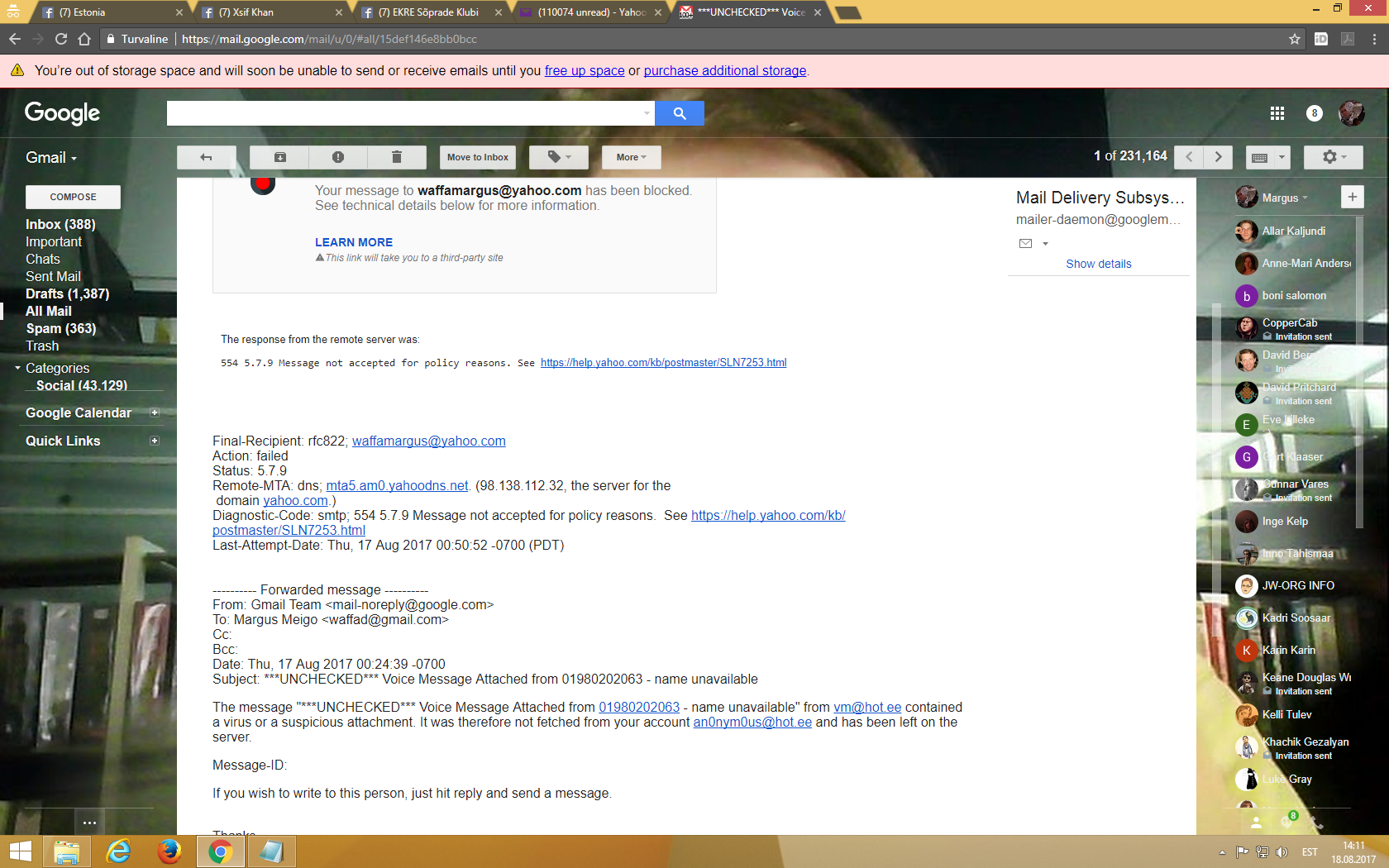Click the Move to Inbox button
The height and width of the screenshot is (868, 1389).
coord(478,157)
